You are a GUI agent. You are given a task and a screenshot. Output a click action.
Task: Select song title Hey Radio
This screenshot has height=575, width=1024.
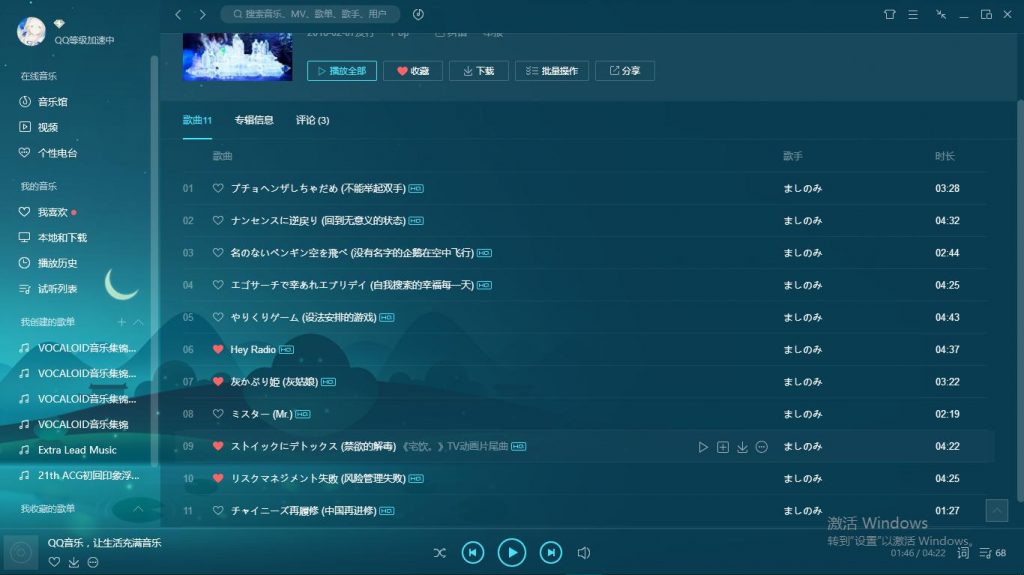point(253,350)
